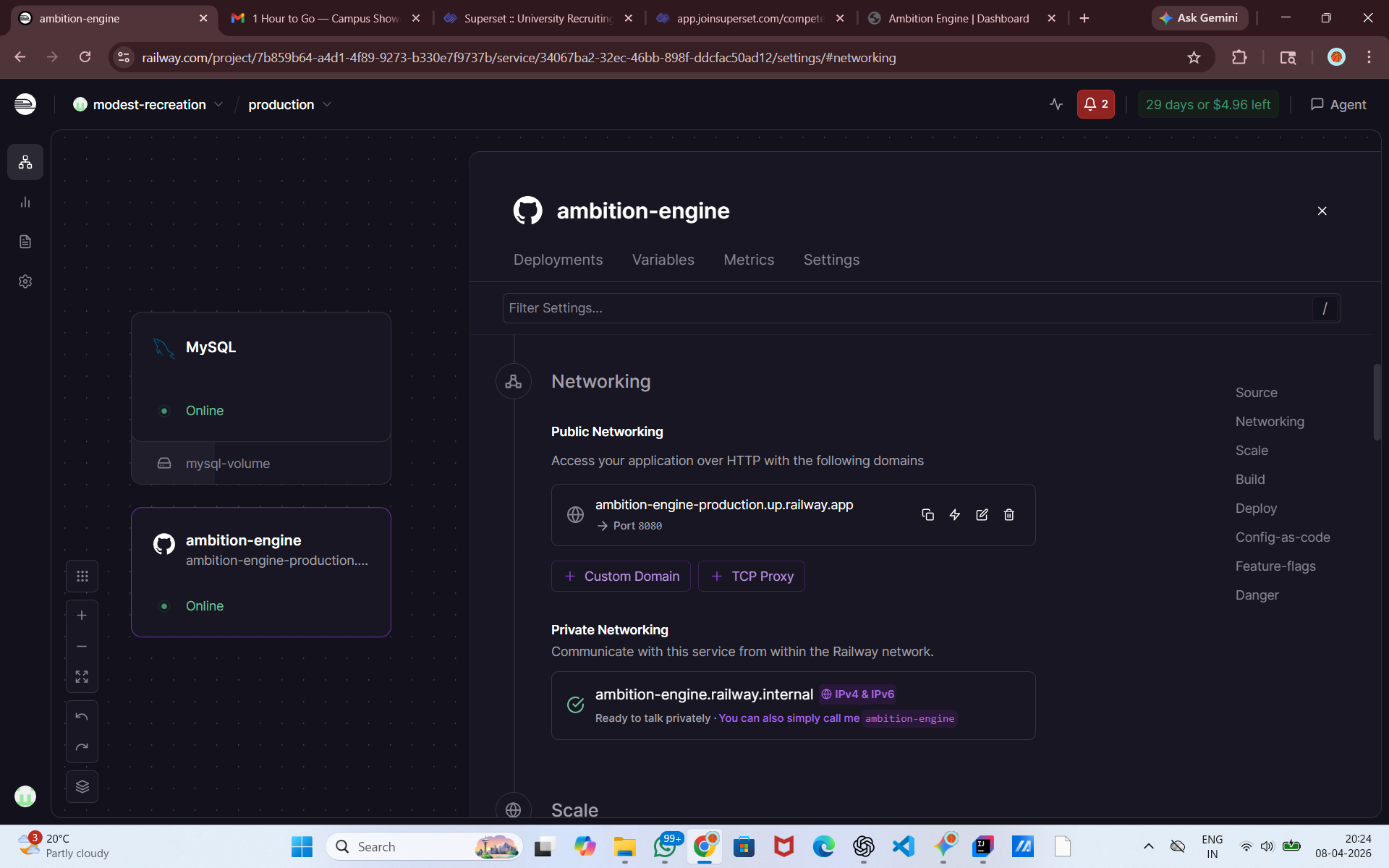Screen dimensions: 1389x868
Task: Click the lightning bolt icon on domain row
Action: [955, 514]
